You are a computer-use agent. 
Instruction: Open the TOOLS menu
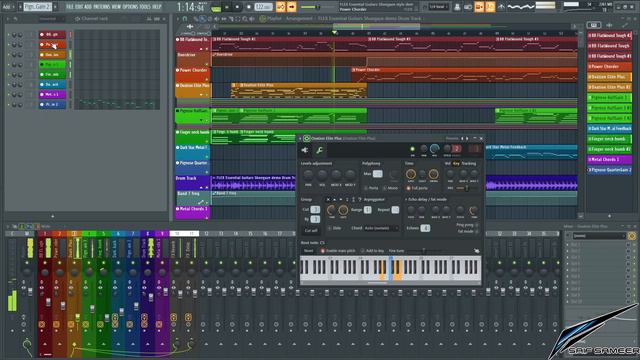click(145, 7)
